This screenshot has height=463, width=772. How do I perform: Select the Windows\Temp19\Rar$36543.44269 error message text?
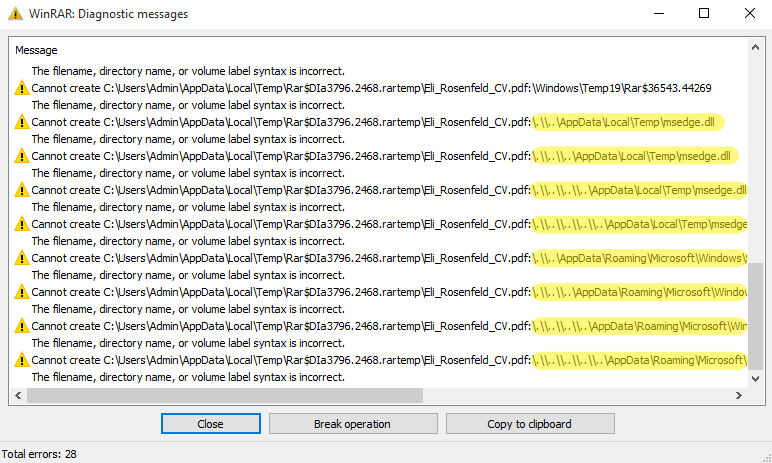click(x=370, y=88)
